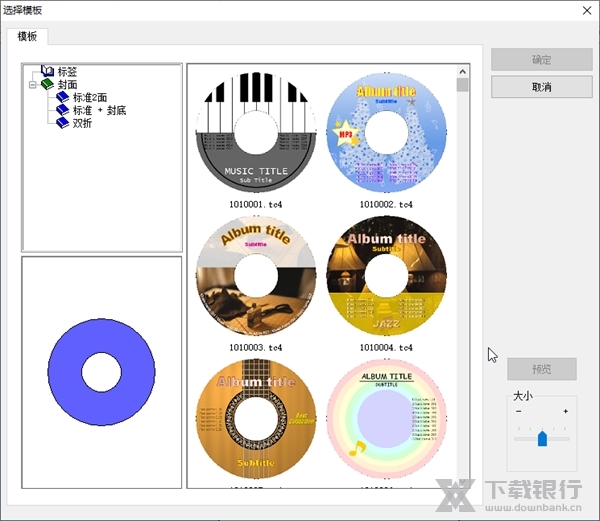Select the guitar Album title template
Image resolution: width=600 pixels, height=521 pixels.
coord(256,418)
